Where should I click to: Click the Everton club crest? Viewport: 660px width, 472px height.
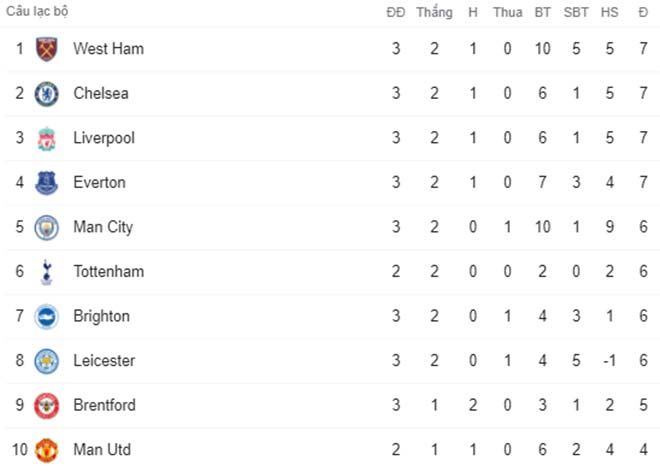(x=46, y=183)
